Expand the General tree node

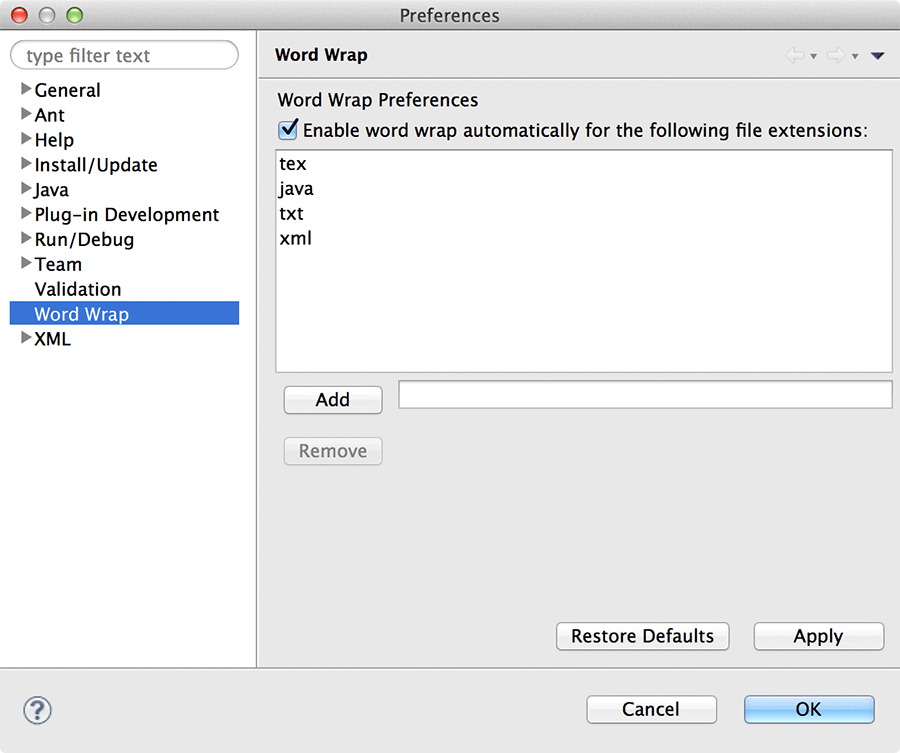pyautogui.click(x=26, y=88)
